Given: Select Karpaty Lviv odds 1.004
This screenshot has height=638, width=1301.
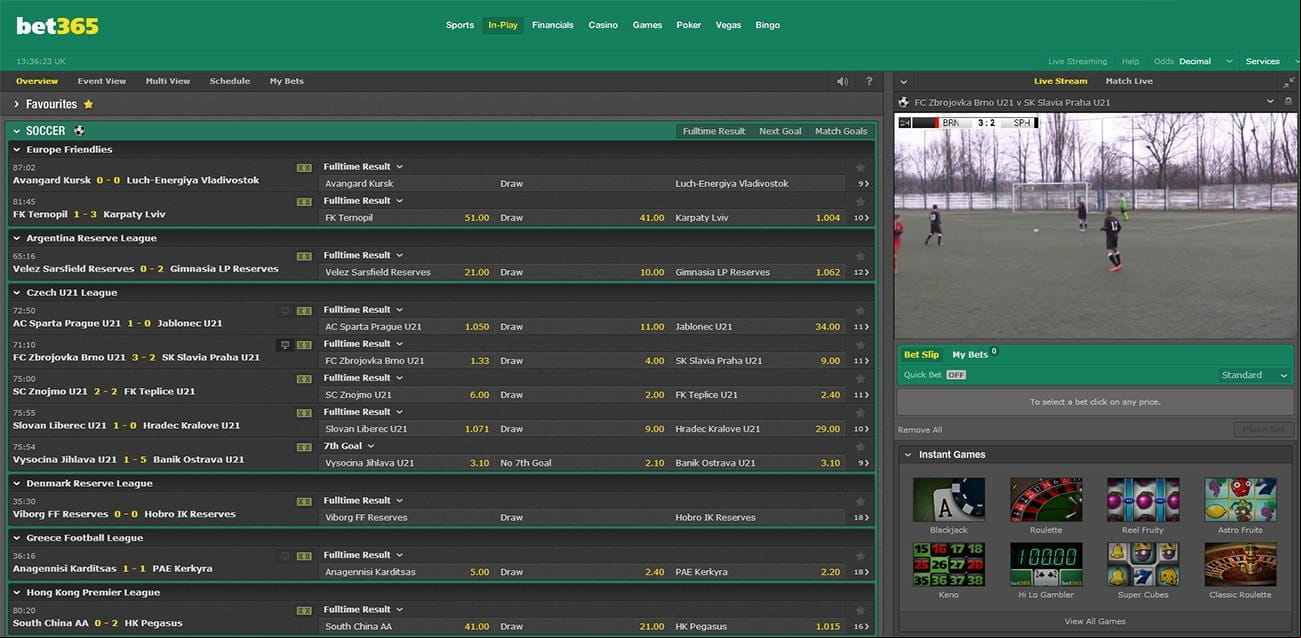Looking at the screenshot, I should tap(828, 218).
